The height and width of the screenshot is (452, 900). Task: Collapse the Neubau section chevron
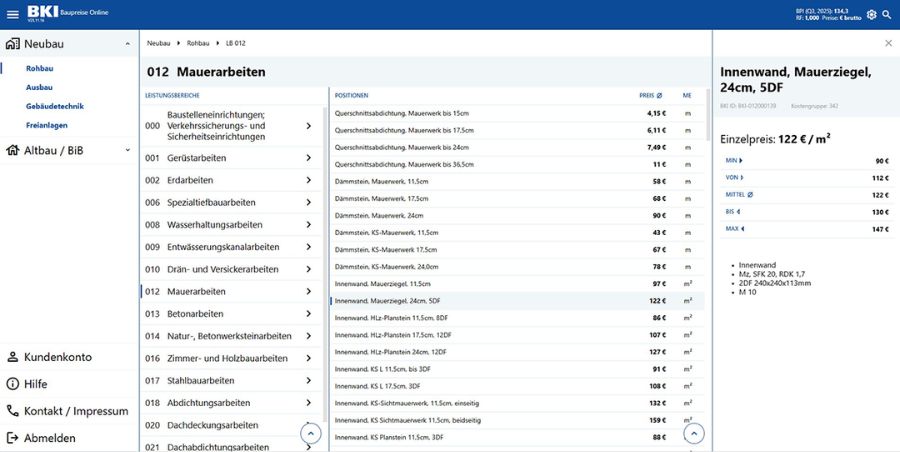tap(127, 44)
